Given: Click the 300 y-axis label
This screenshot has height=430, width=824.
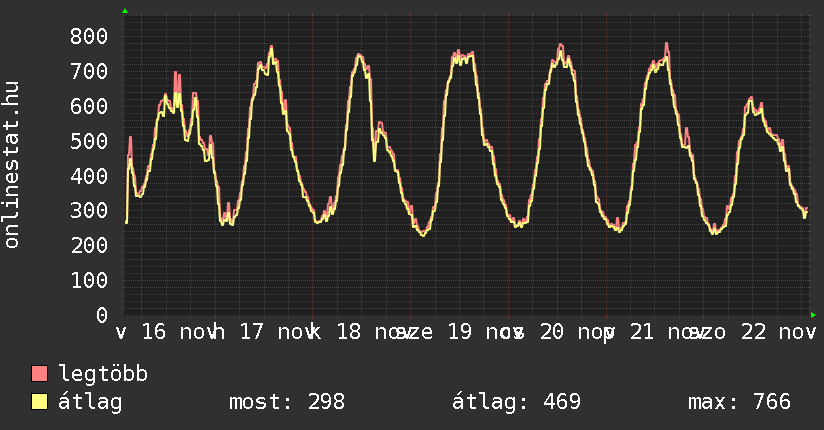Looking at the screenshot, I should (x=88, y=211).
